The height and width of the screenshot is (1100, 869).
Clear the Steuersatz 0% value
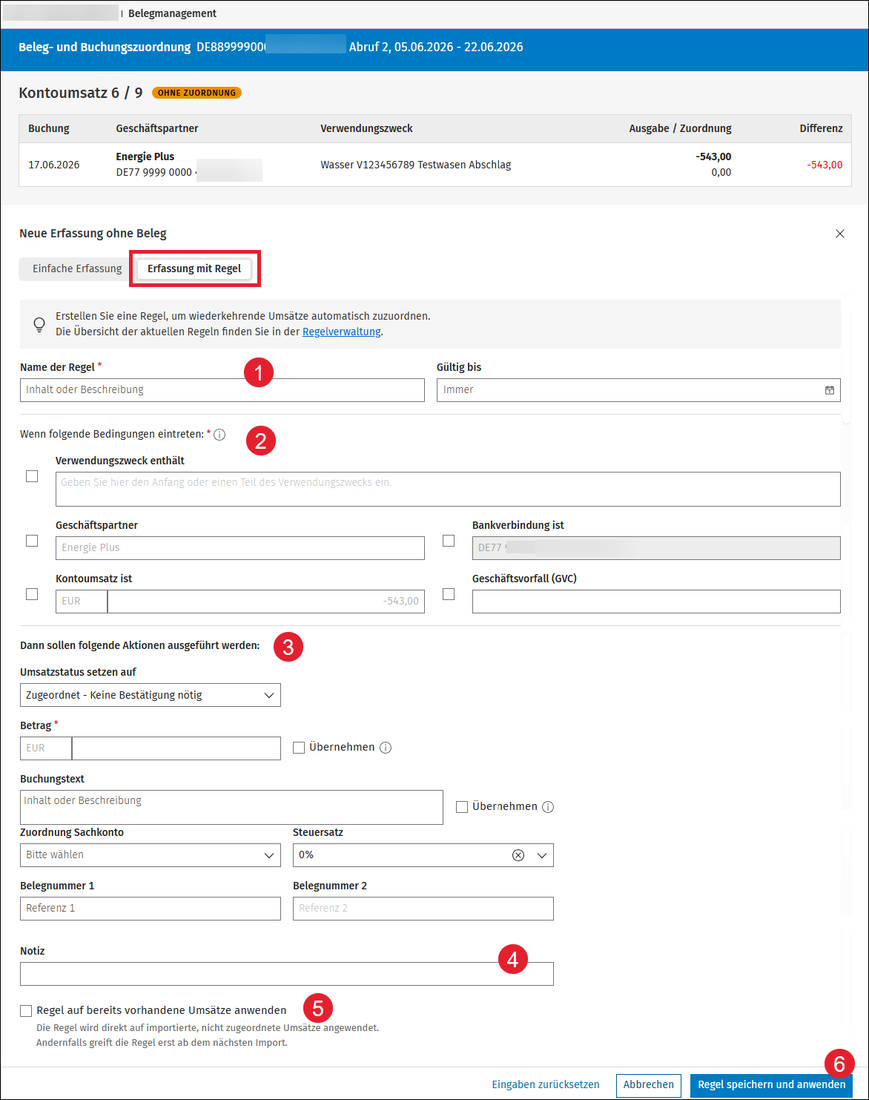click(x=518, y=855)
